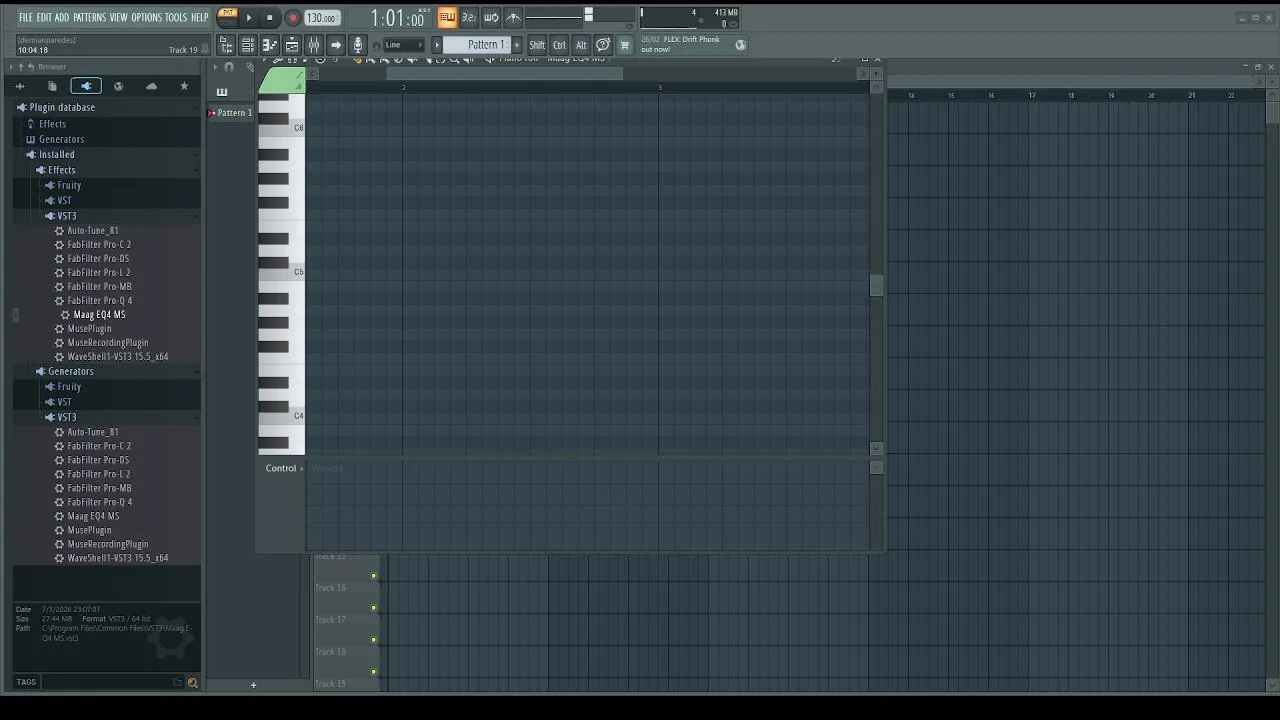Open the piano roll view icon
This screenshot has height=720, width=1280.
point(270,45)
